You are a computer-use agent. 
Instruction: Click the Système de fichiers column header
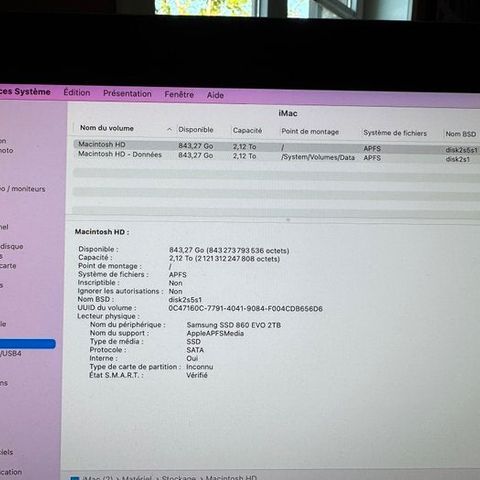(395, 133)
